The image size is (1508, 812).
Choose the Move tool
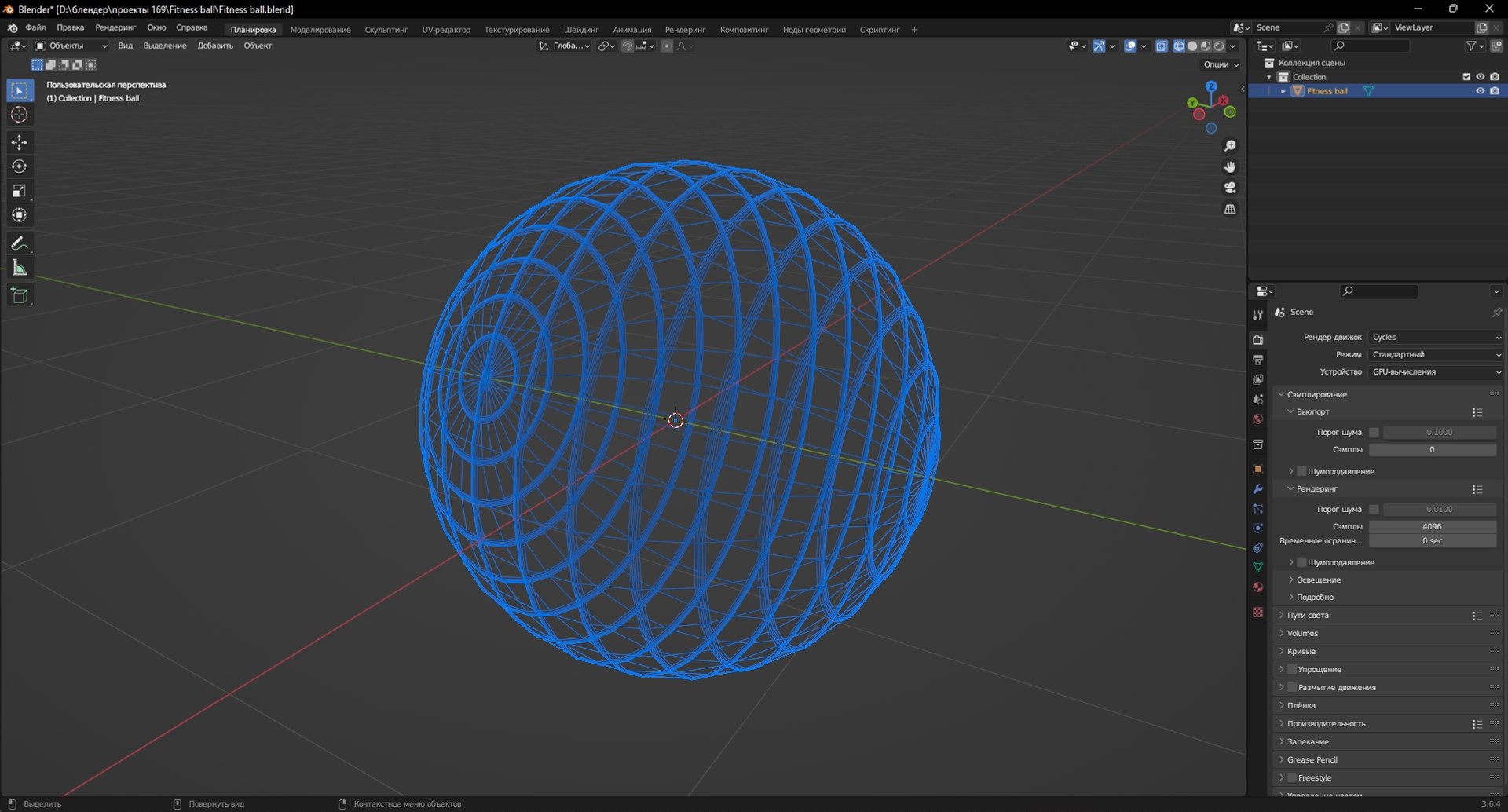(x=20, y=142)
